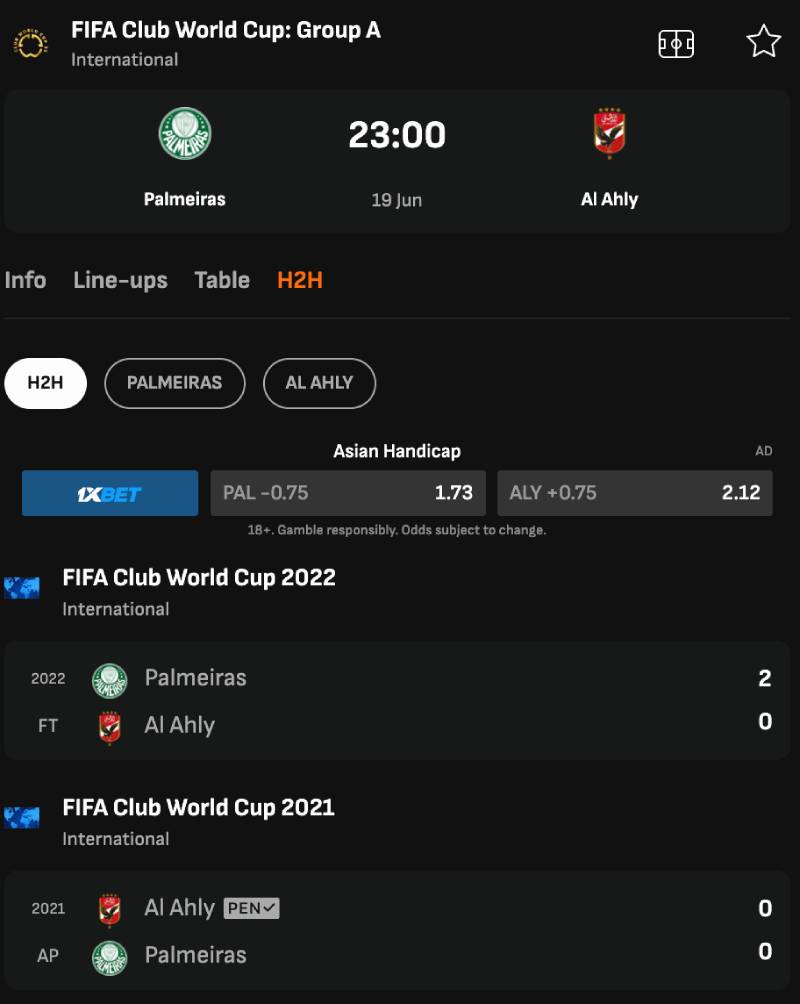
Task: Click the Palmeiras crest in match header
Action: coord(185,134)
